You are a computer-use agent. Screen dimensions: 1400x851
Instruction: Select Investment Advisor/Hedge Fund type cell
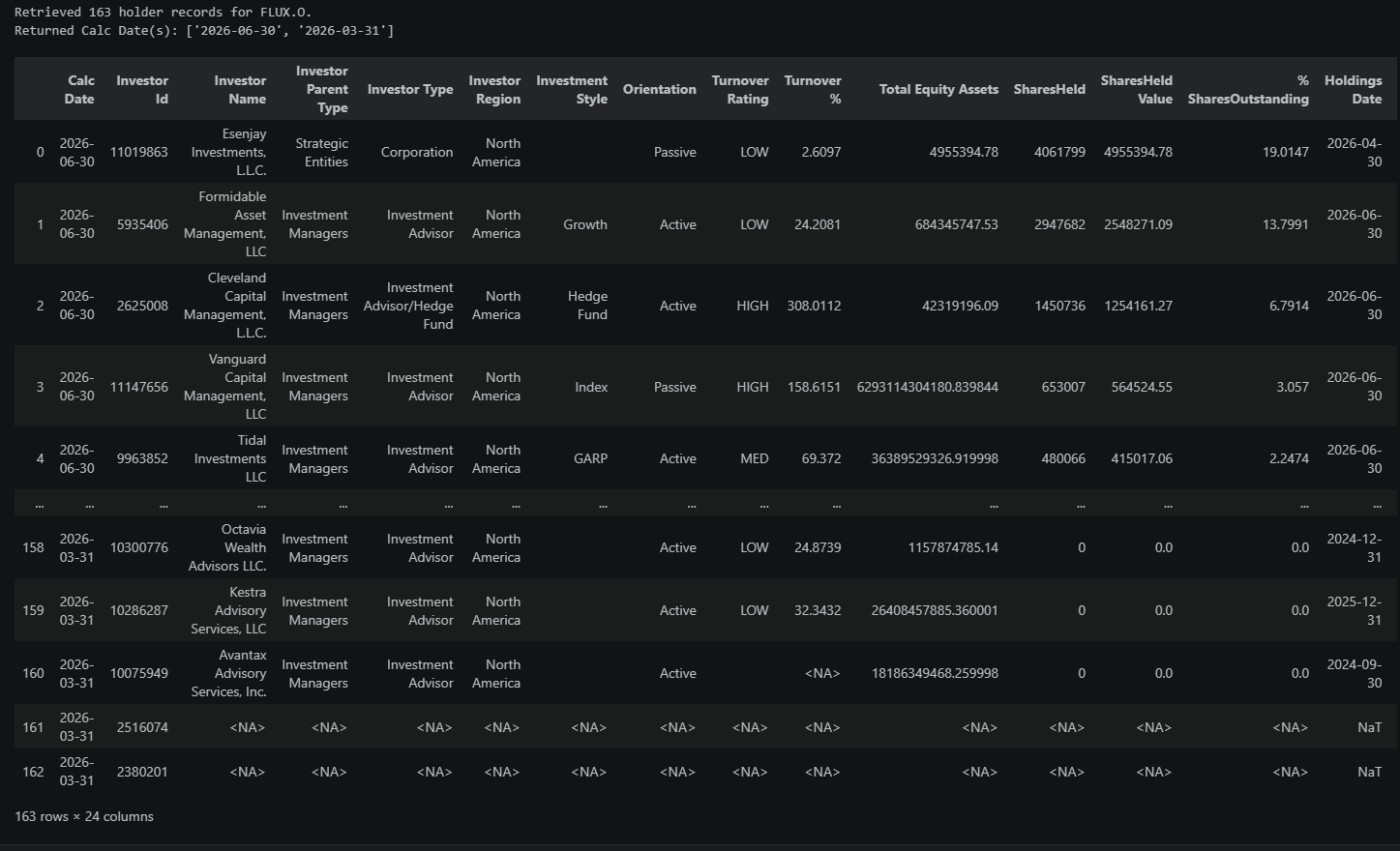click(x=408, y=306)
